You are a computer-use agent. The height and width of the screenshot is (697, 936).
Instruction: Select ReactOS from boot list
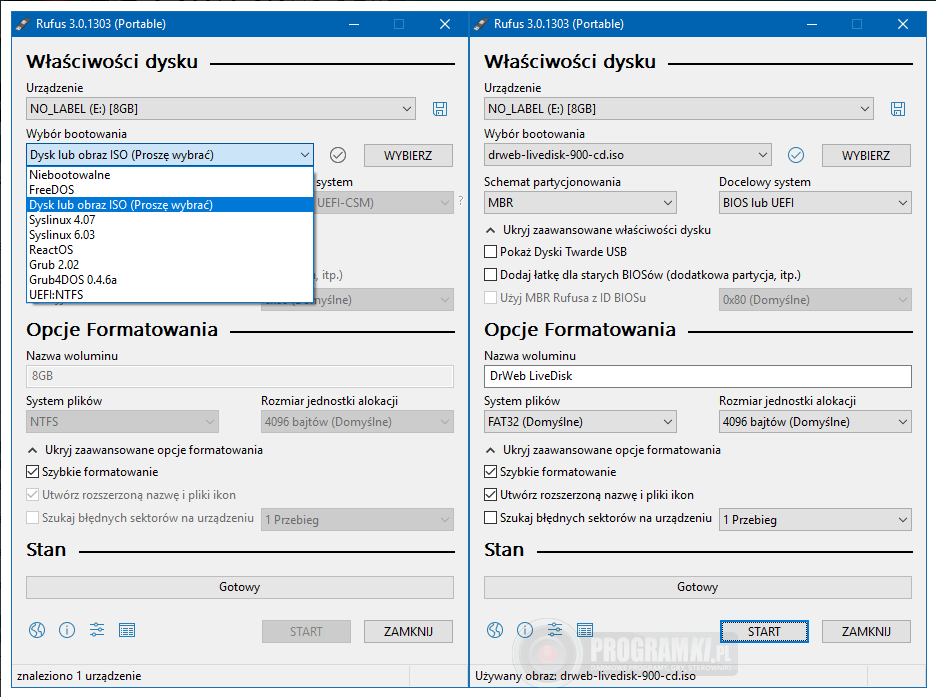click(x=170, y=249)
